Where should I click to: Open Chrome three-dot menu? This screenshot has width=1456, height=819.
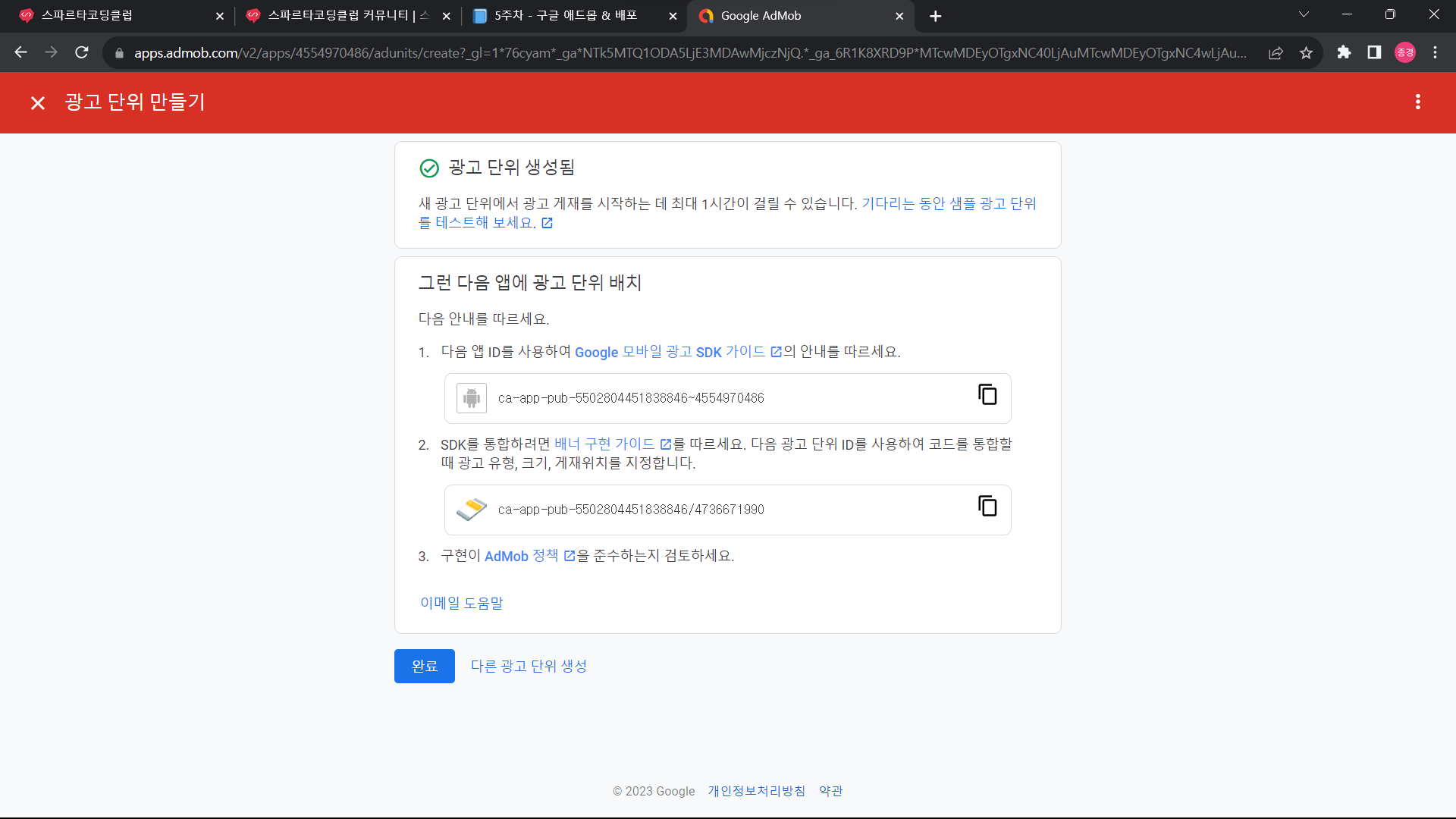1435,52
